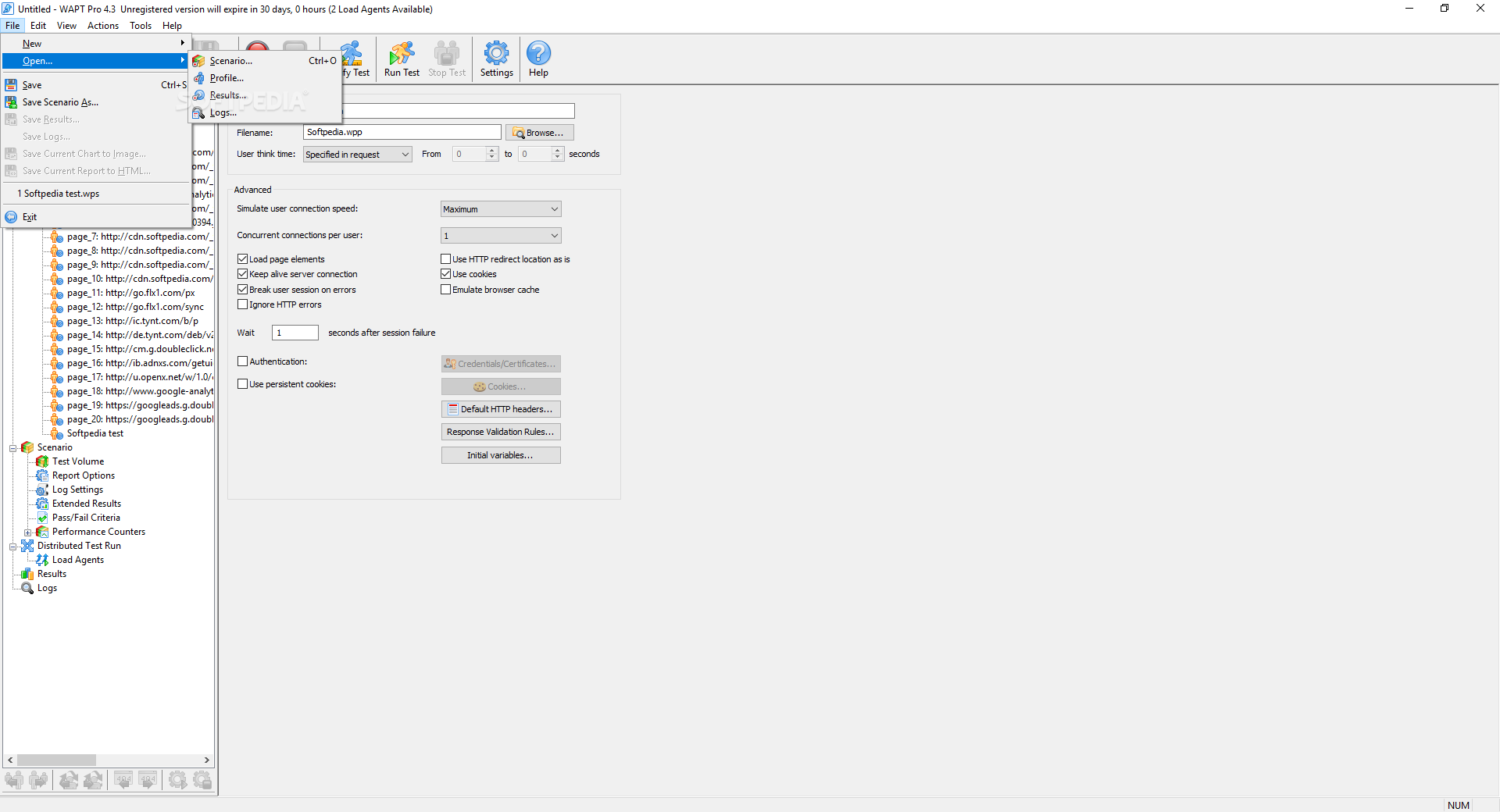Click the Filename input field

click(x=402, y=133)
